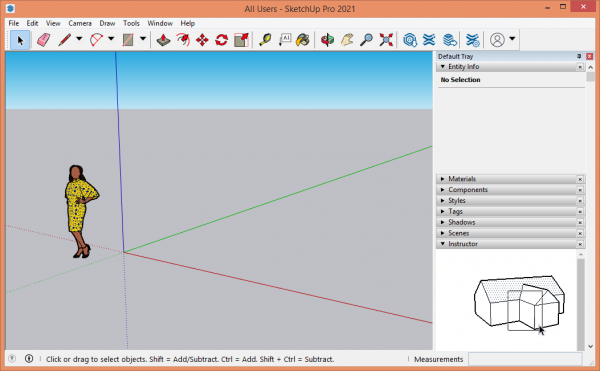
Task: Select the Text label tool
Action: coord(284,40)
